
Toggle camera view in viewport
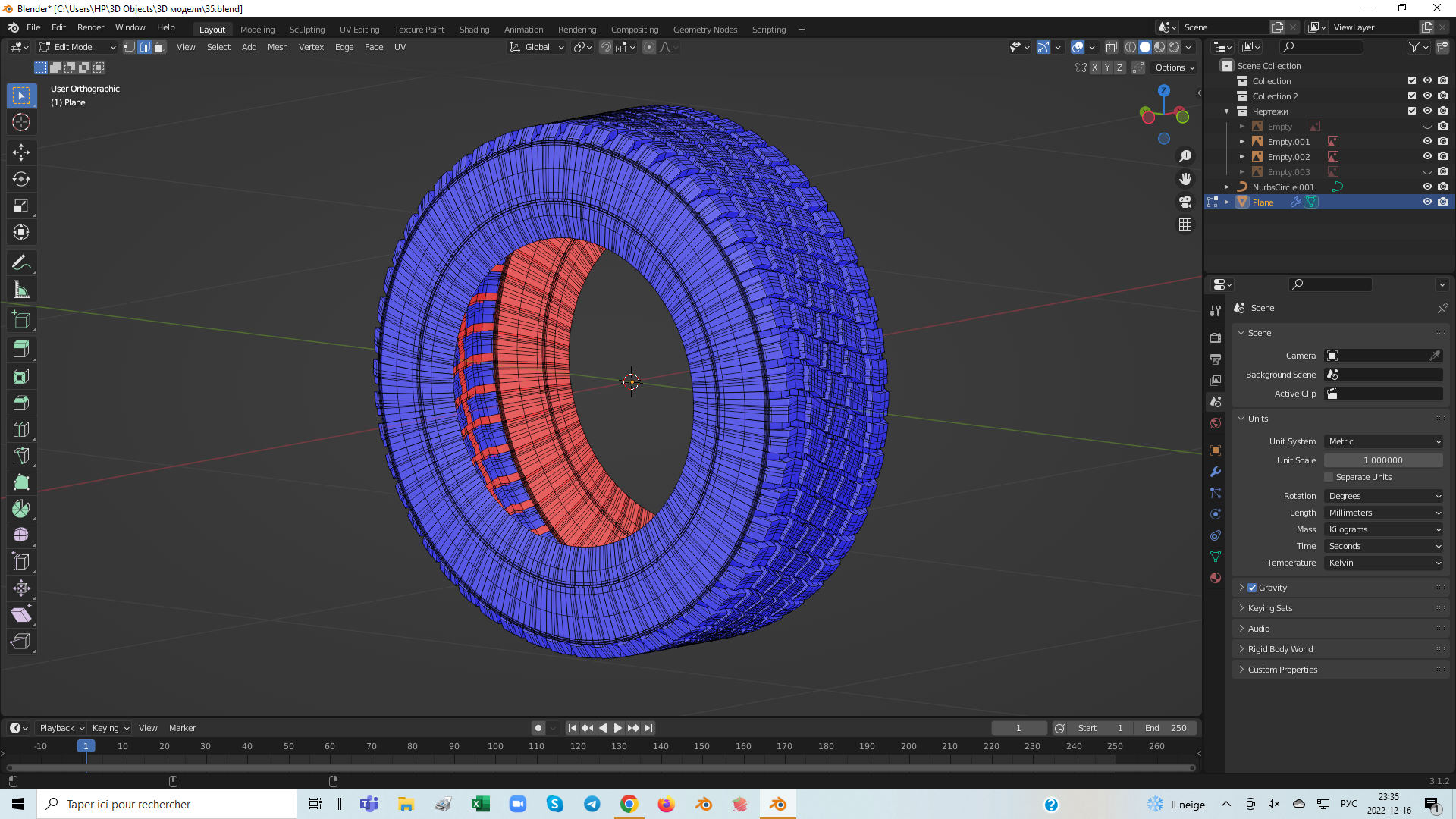[x=1185, y=202]
